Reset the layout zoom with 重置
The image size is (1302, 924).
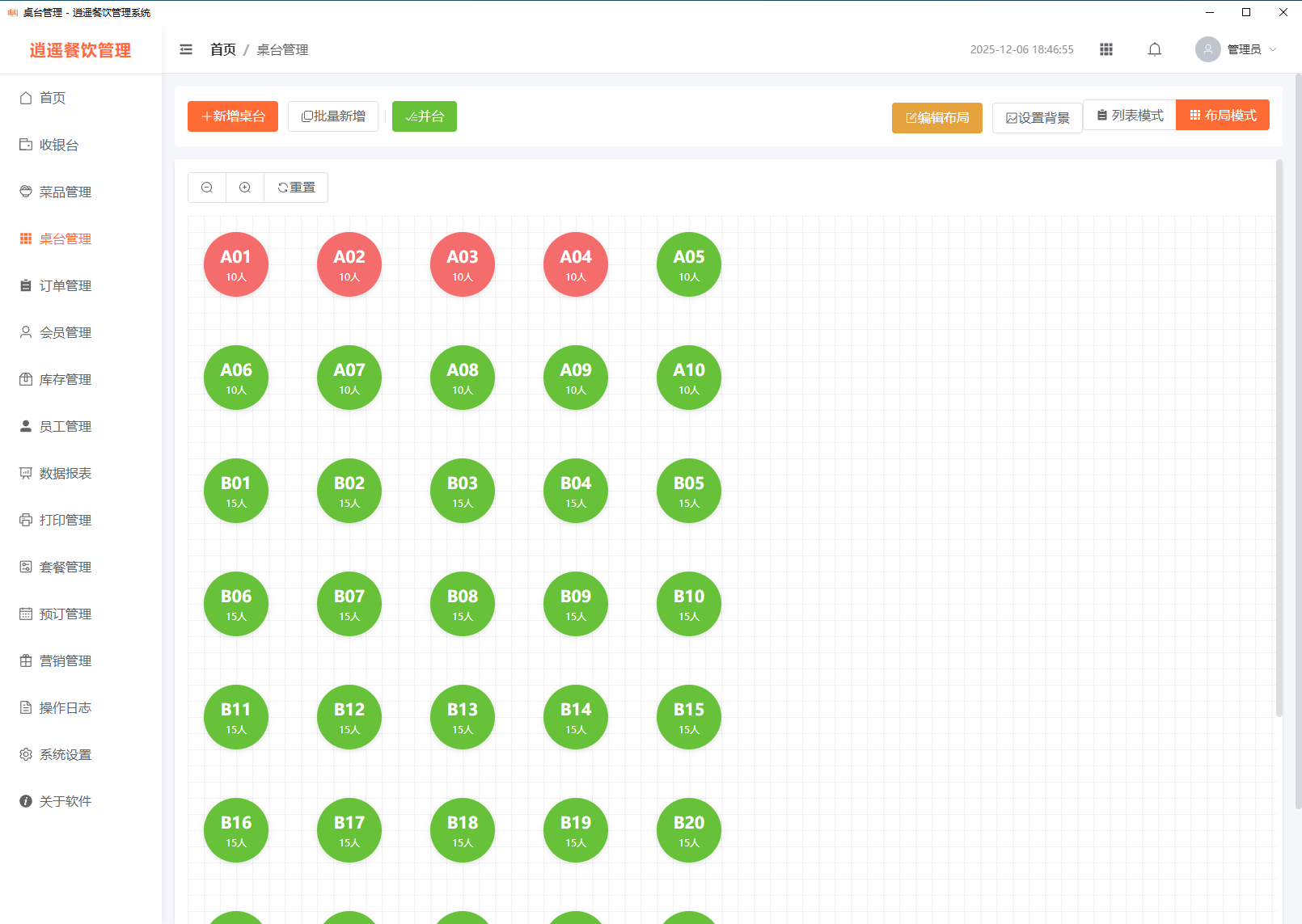[297, 188]
